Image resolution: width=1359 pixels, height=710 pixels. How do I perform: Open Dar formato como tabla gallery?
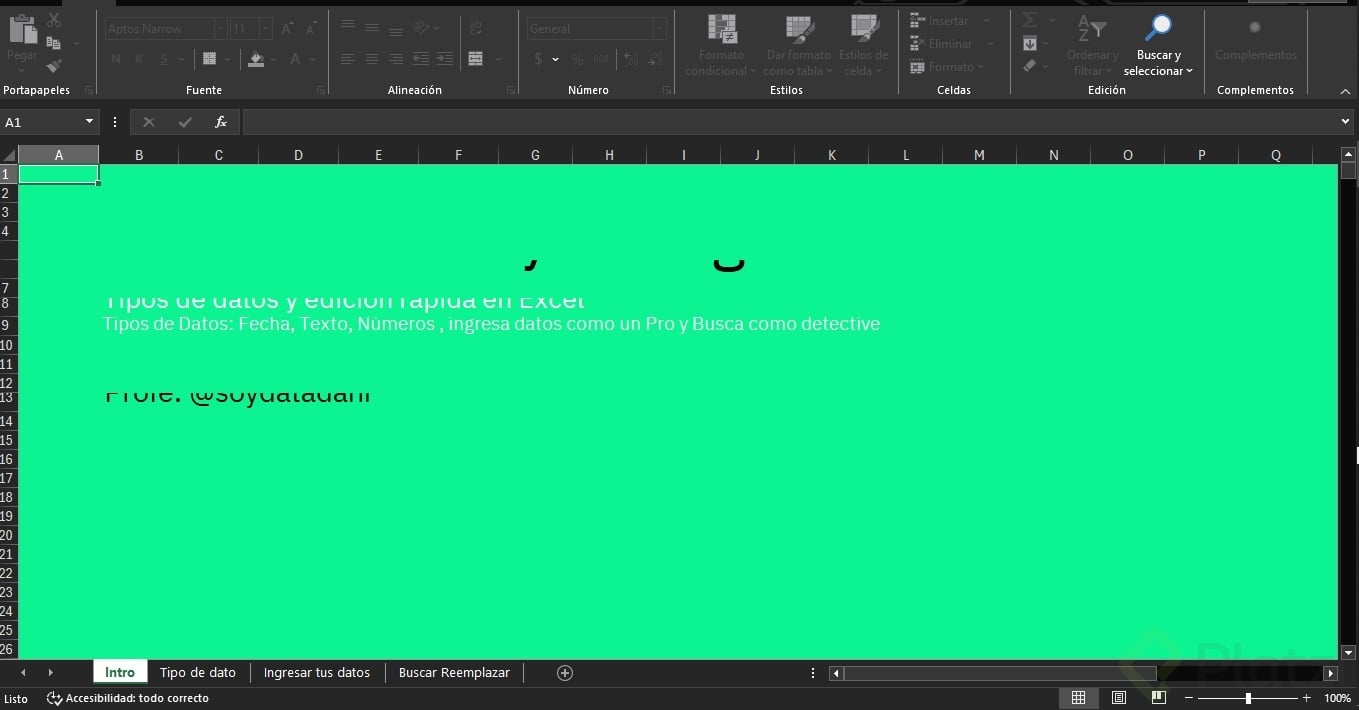798,46
